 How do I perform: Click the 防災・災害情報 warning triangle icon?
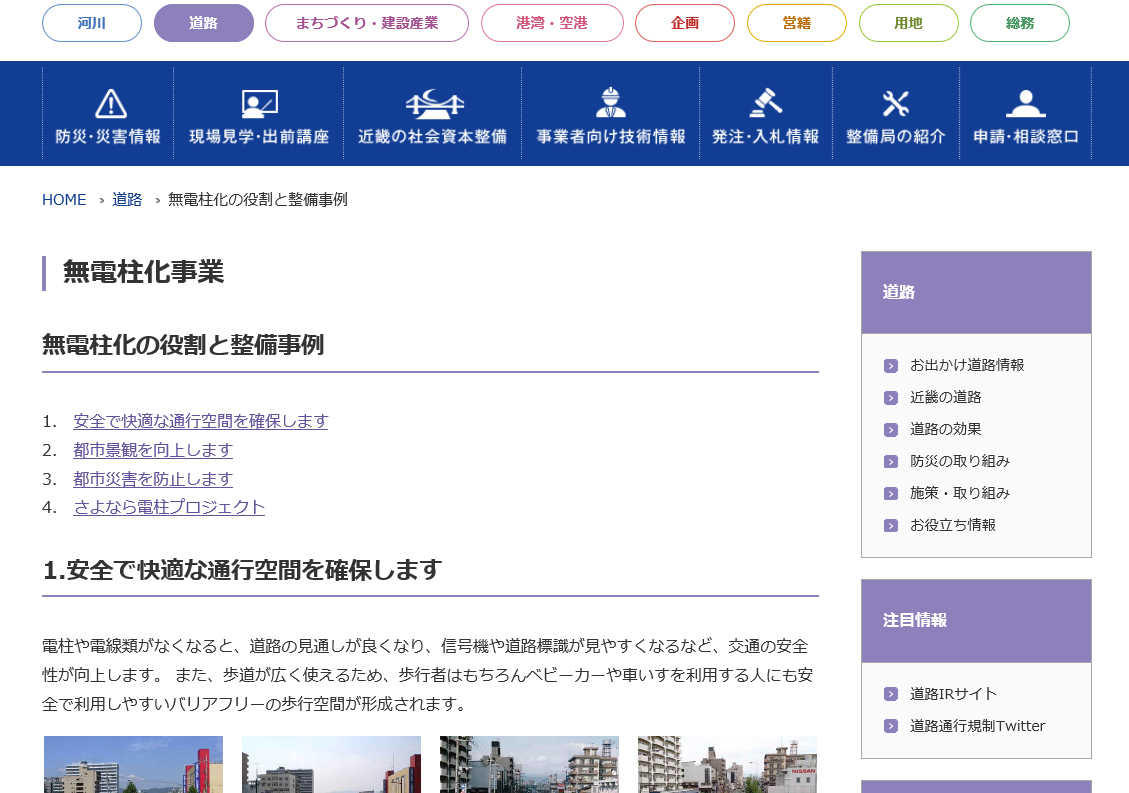[x=111, y=104]
